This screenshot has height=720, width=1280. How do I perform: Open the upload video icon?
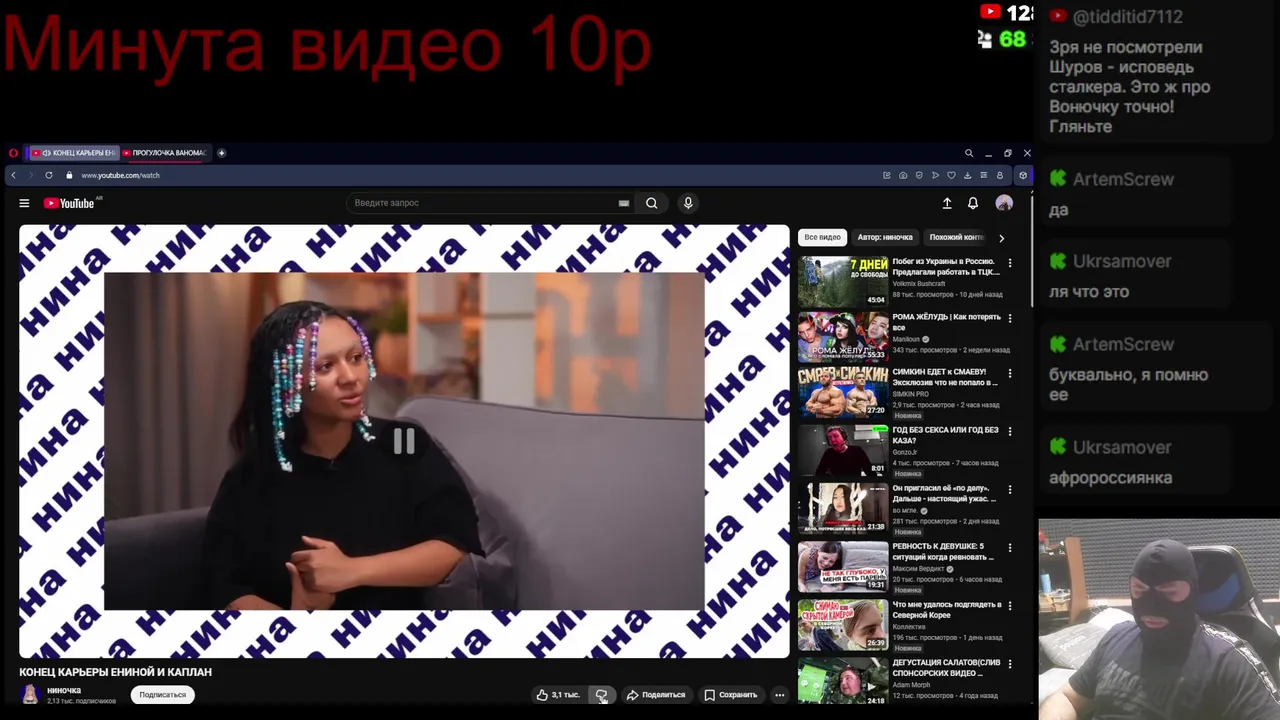[947, 203]
